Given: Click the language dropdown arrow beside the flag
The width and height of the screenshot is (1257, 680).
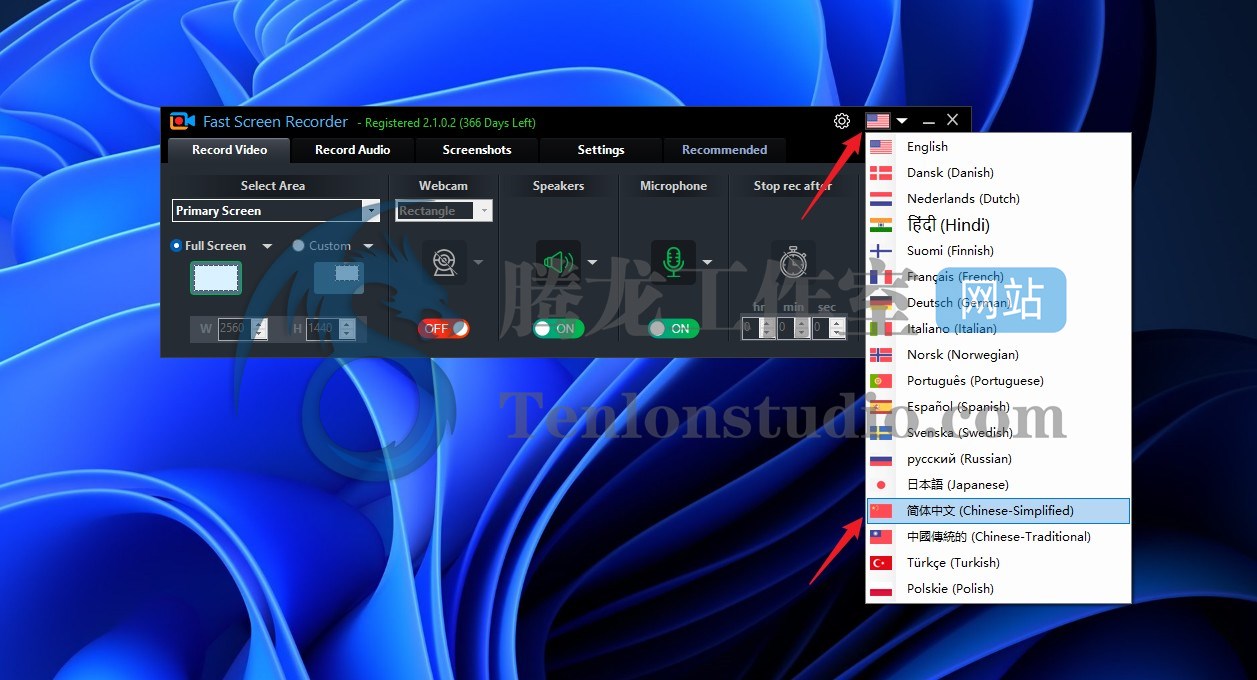Looking at the screenshot, I should [x=902, y=121].
